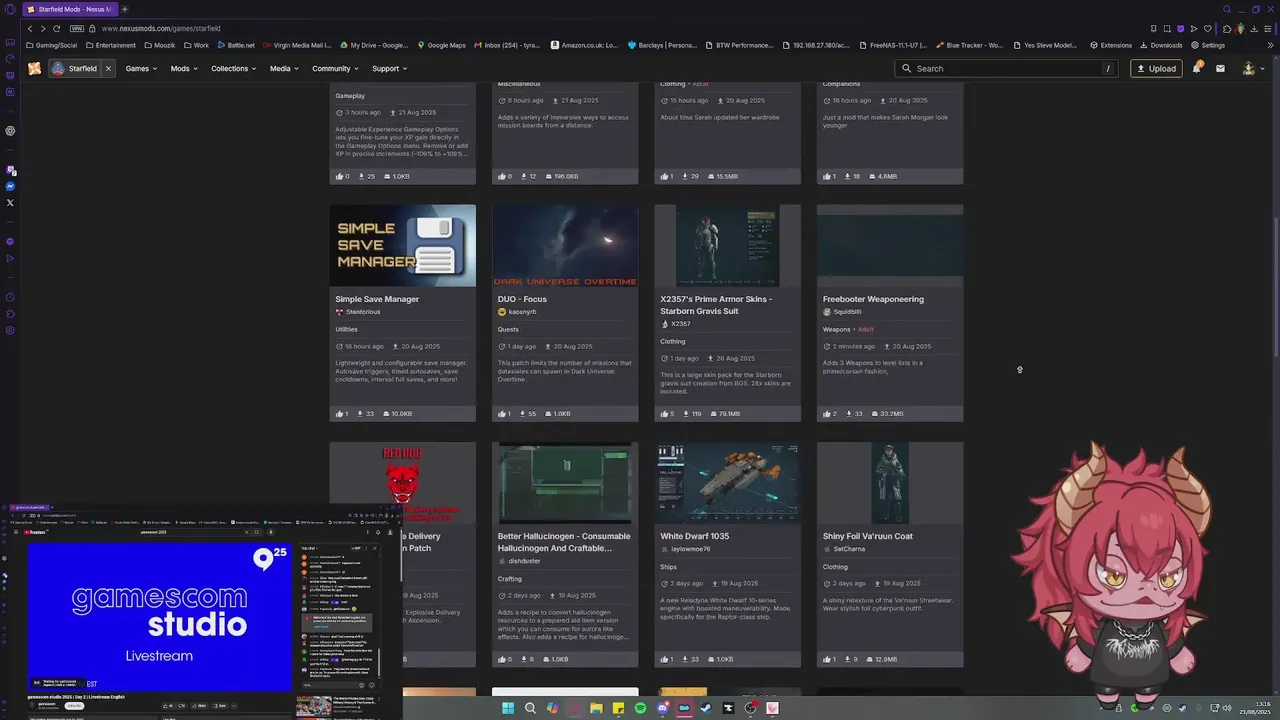Remove the Starfield game filter chip
The image size is (1280, 720).
pos(108,68)
